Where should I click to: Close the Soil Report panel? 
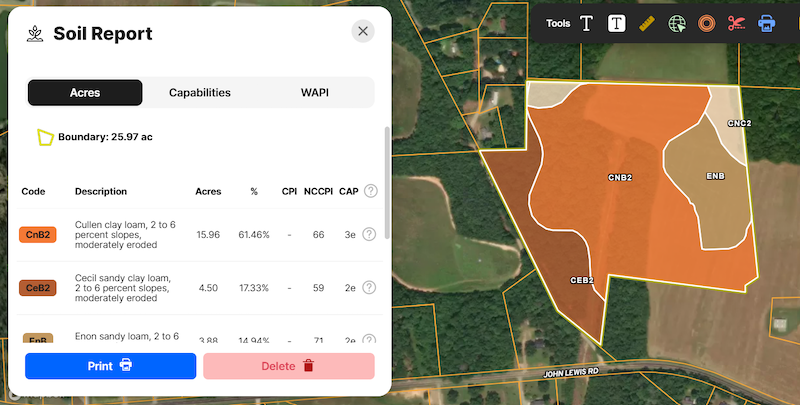coord(363,31)
